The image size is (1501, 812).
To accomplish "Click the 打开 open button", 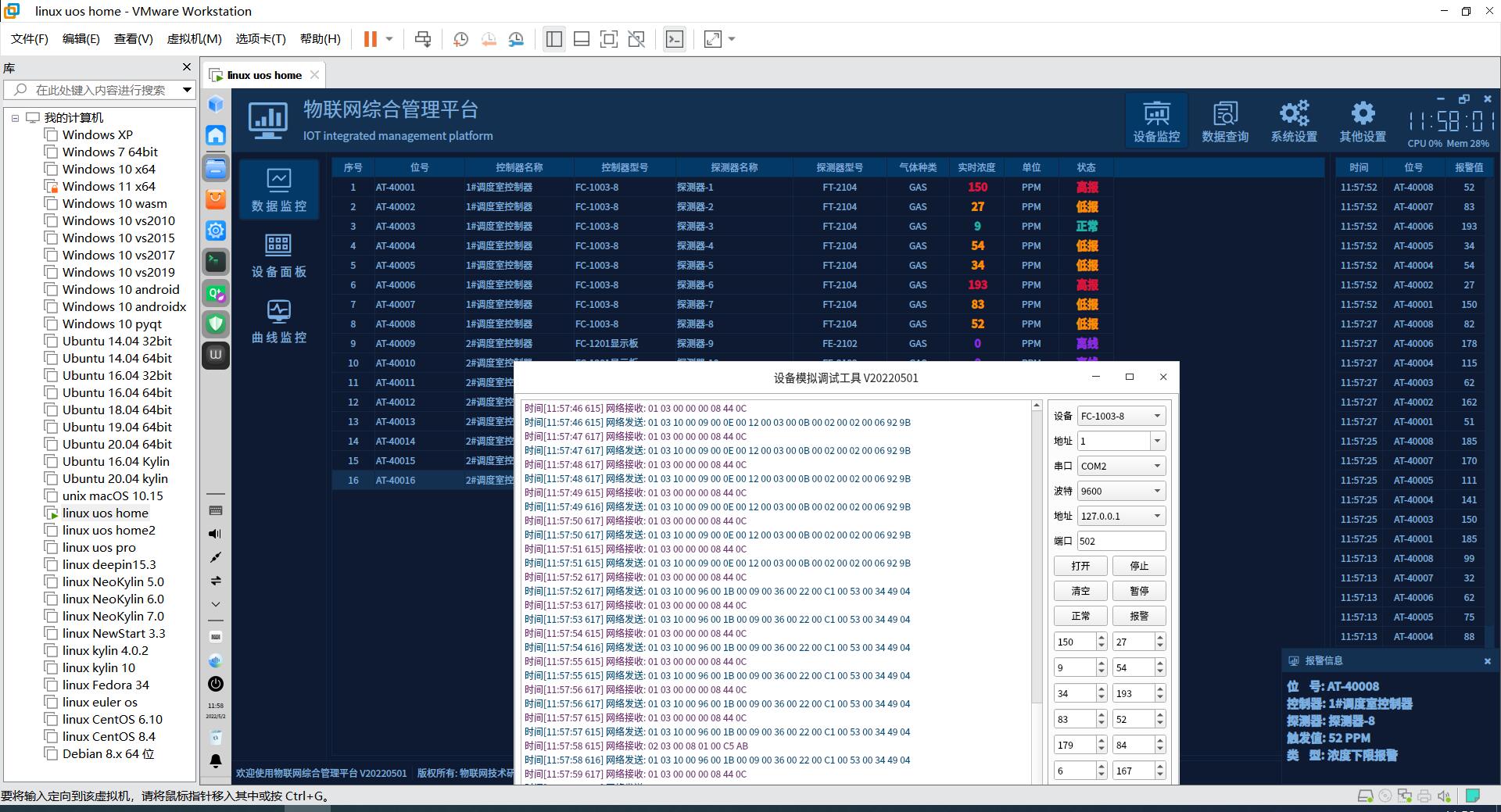I will 1080,566.
